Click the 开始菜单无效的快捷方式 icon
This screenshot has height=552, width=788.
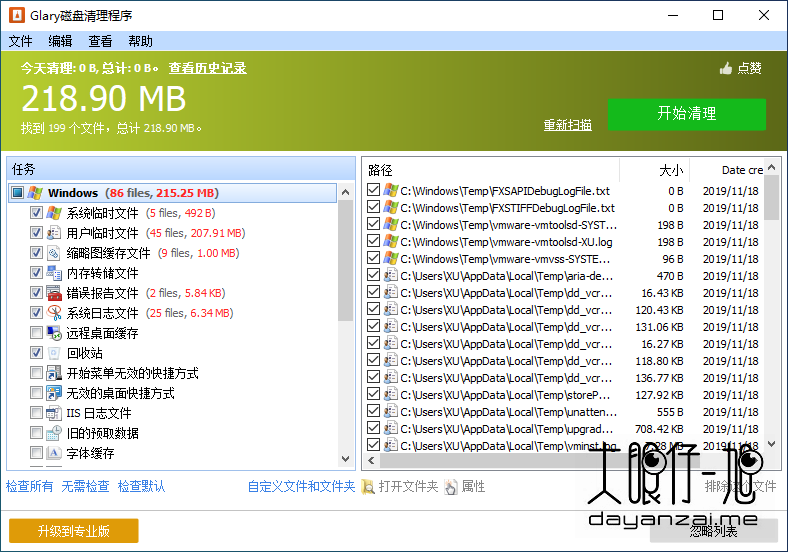click(x=54, y=373)
